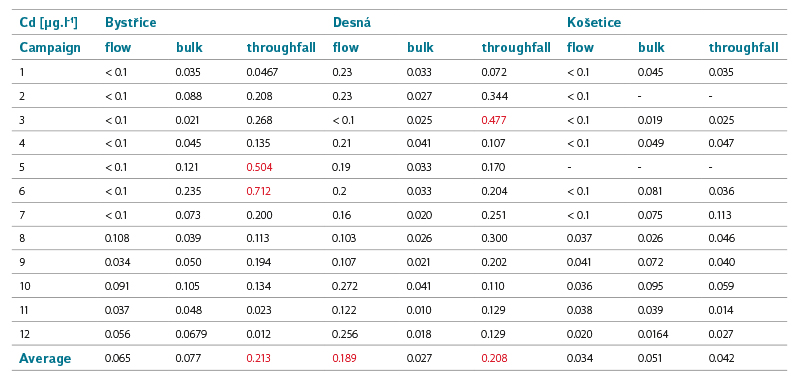The width and height of the screenshot is (800, 388).
Task: Select red value 0.504 in campaign 5
Action: (260, 167)
